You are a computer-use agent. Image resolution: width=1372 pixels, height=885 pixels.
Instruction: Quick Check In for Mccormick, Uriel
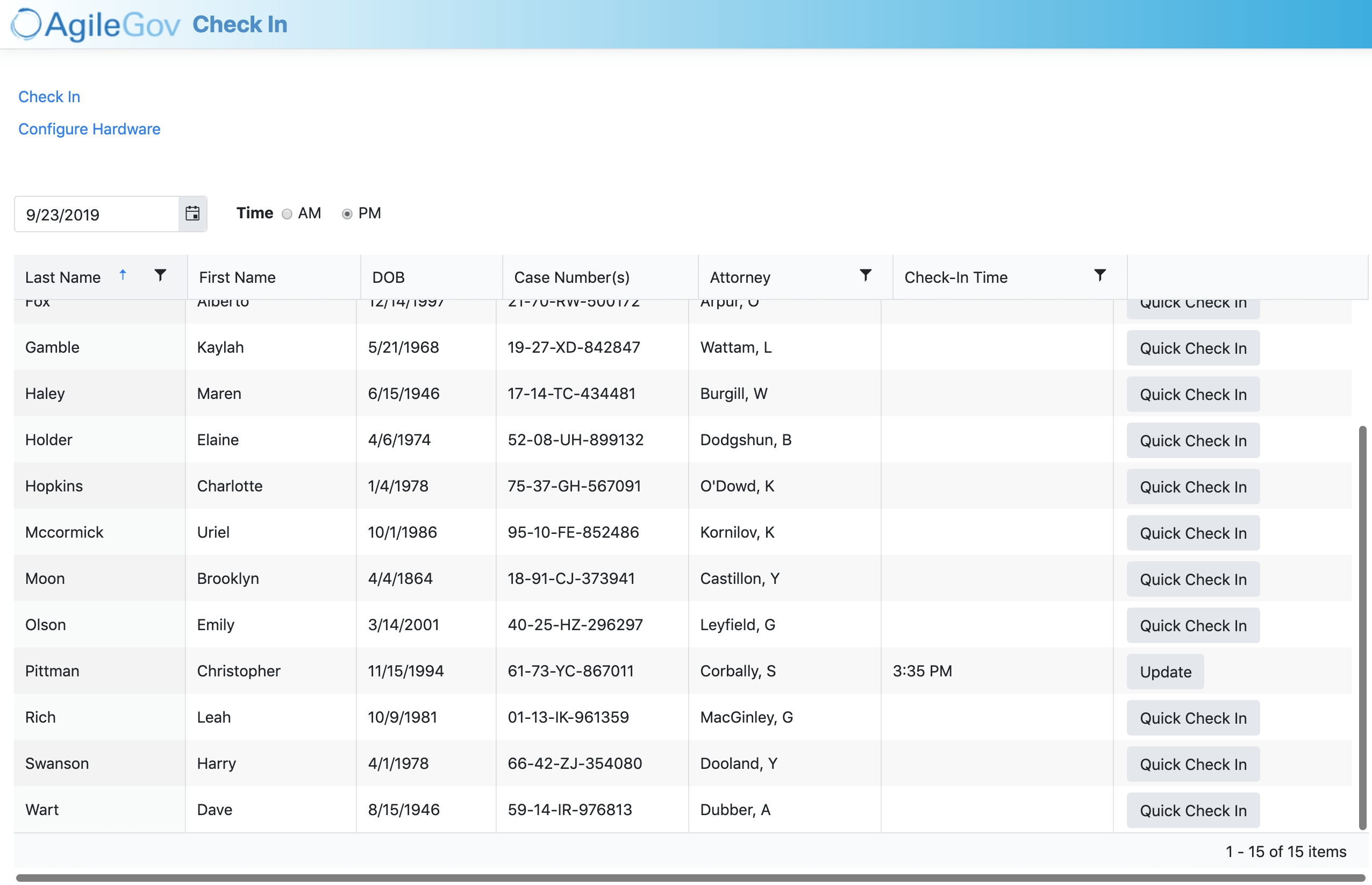tap(1193, 533)
